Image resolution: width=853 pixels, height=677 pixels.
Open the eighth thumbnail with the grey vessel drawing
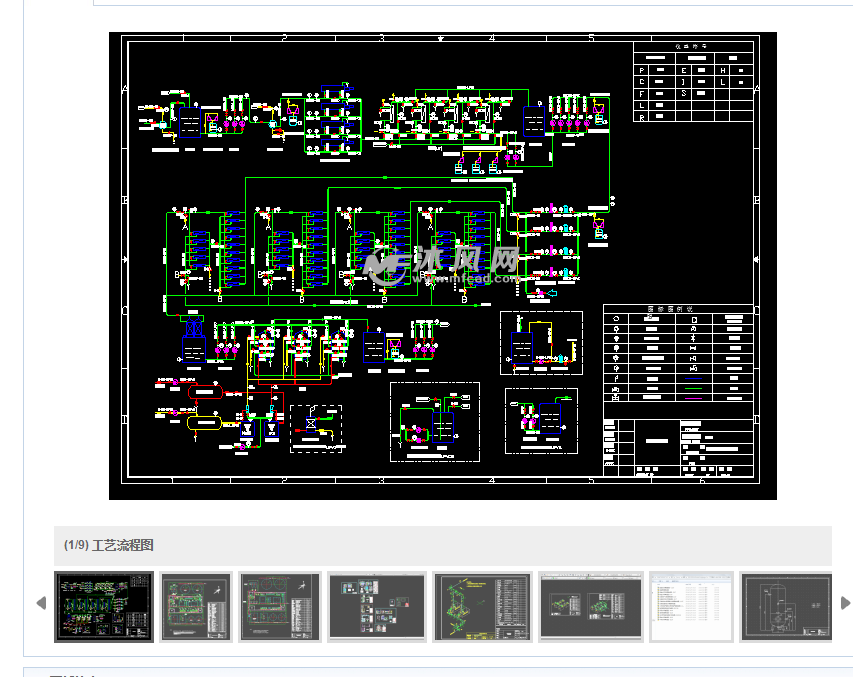tap(786, 607)
